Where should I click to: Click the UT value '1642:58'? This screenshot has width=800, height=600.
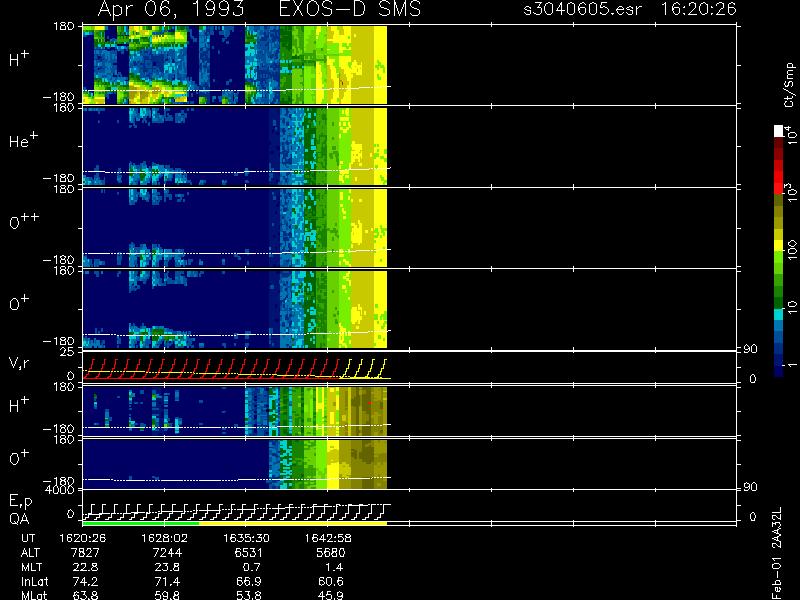(328, 538)
